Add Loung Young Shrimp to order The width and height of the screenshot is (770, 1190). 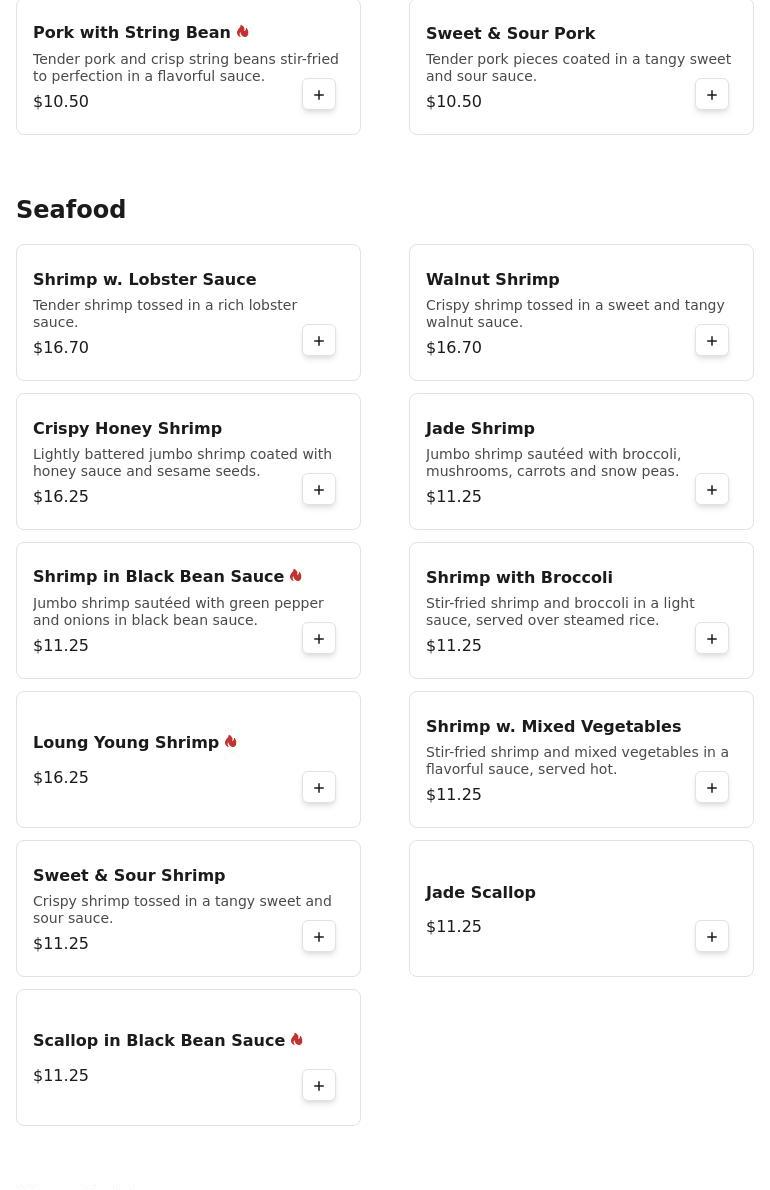click(319, 788)
